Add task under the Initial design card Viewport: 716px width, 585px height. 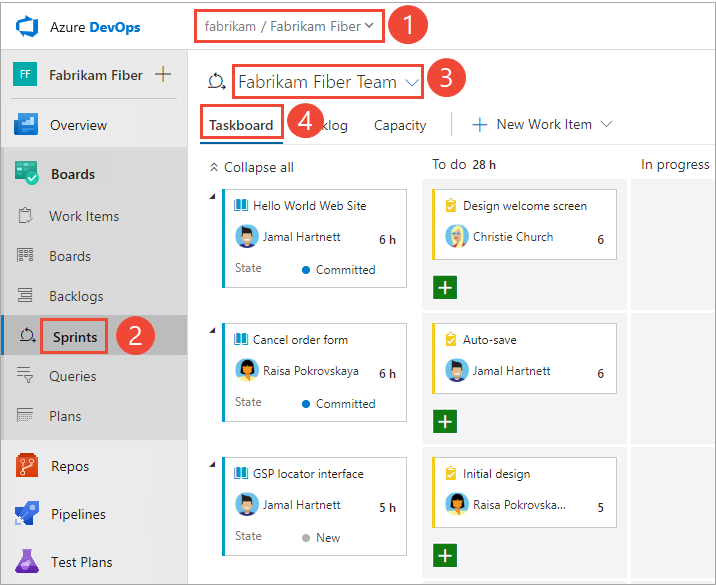tap(445, 555)
